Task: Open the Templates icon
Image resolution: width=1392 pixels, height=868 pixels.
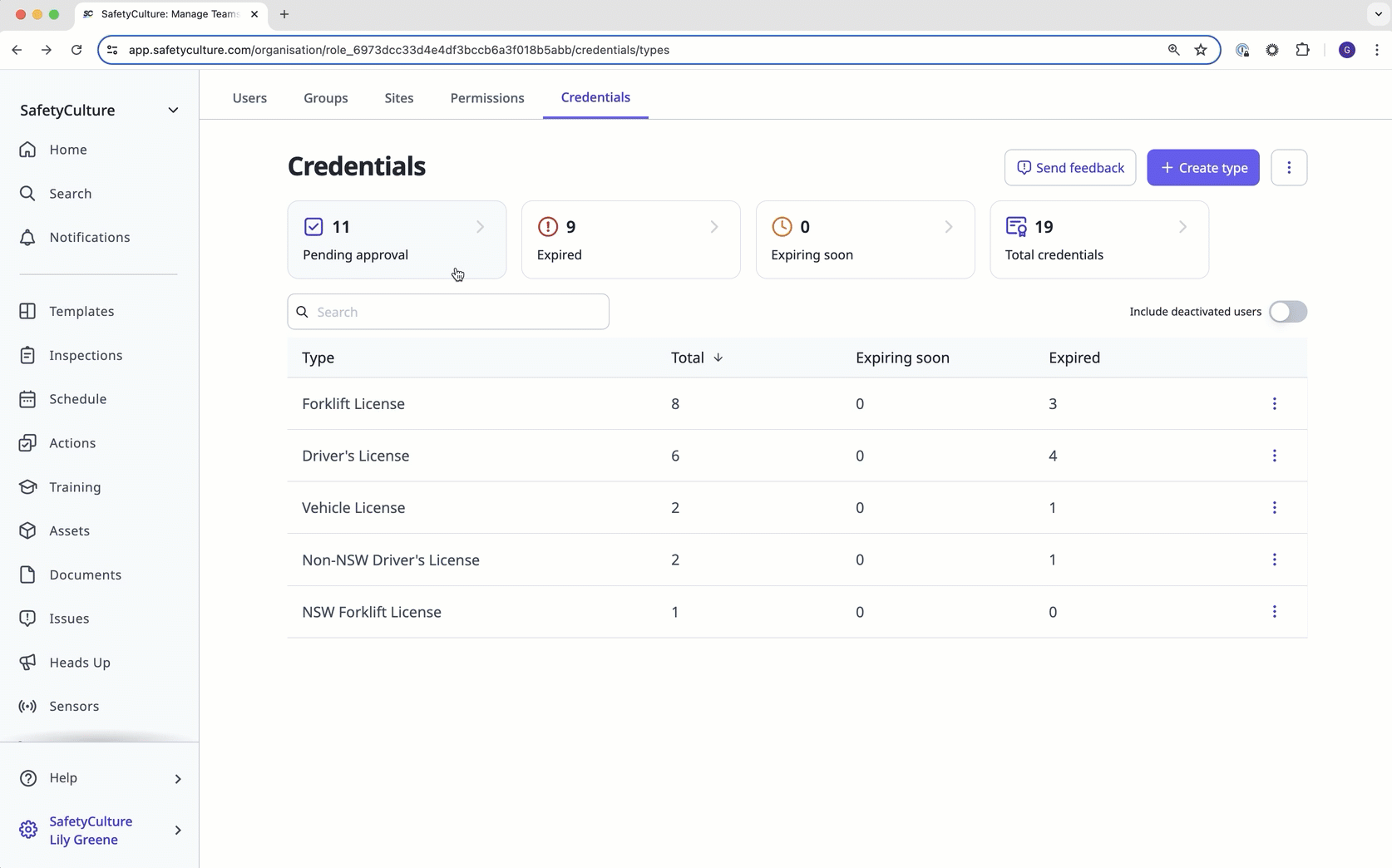Action: [27, 311]
